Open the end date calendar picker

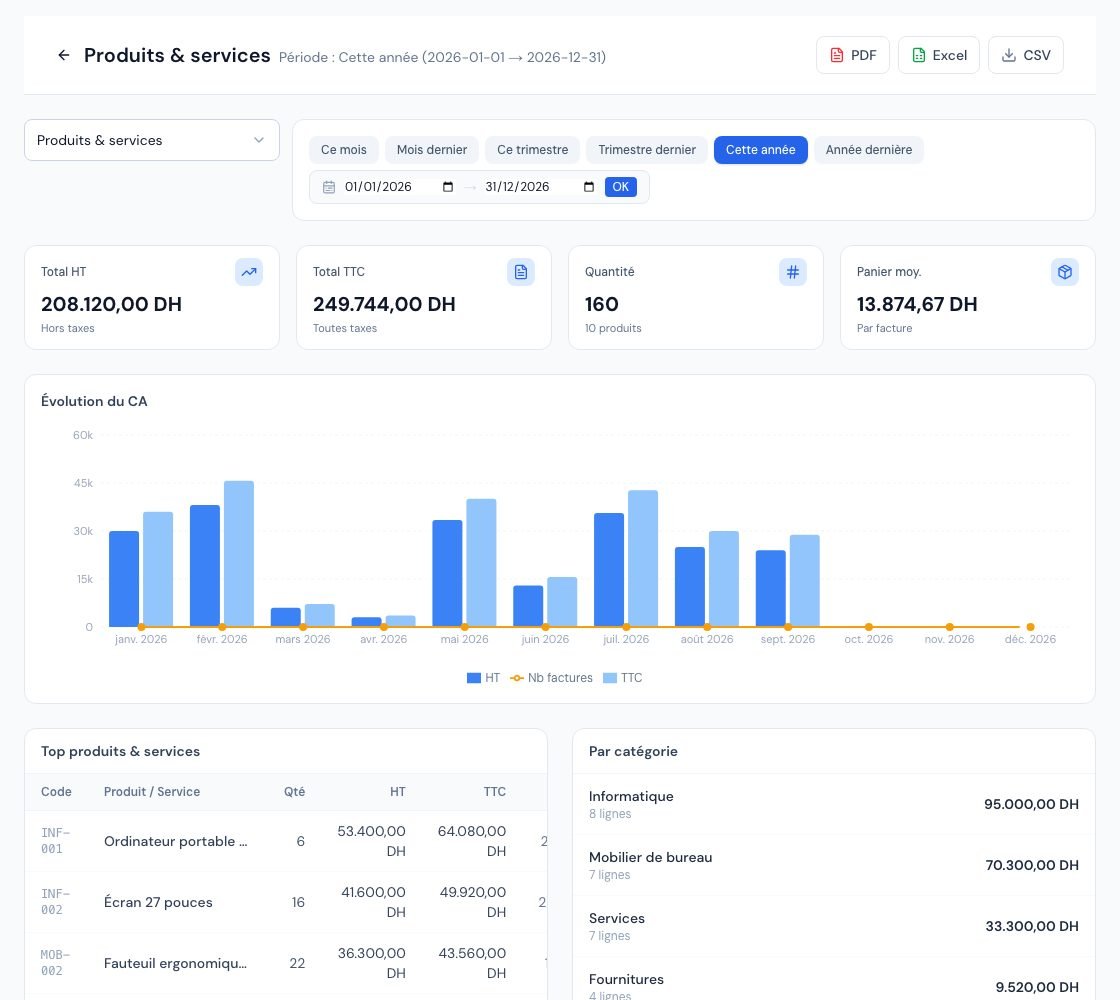point(589,187)
